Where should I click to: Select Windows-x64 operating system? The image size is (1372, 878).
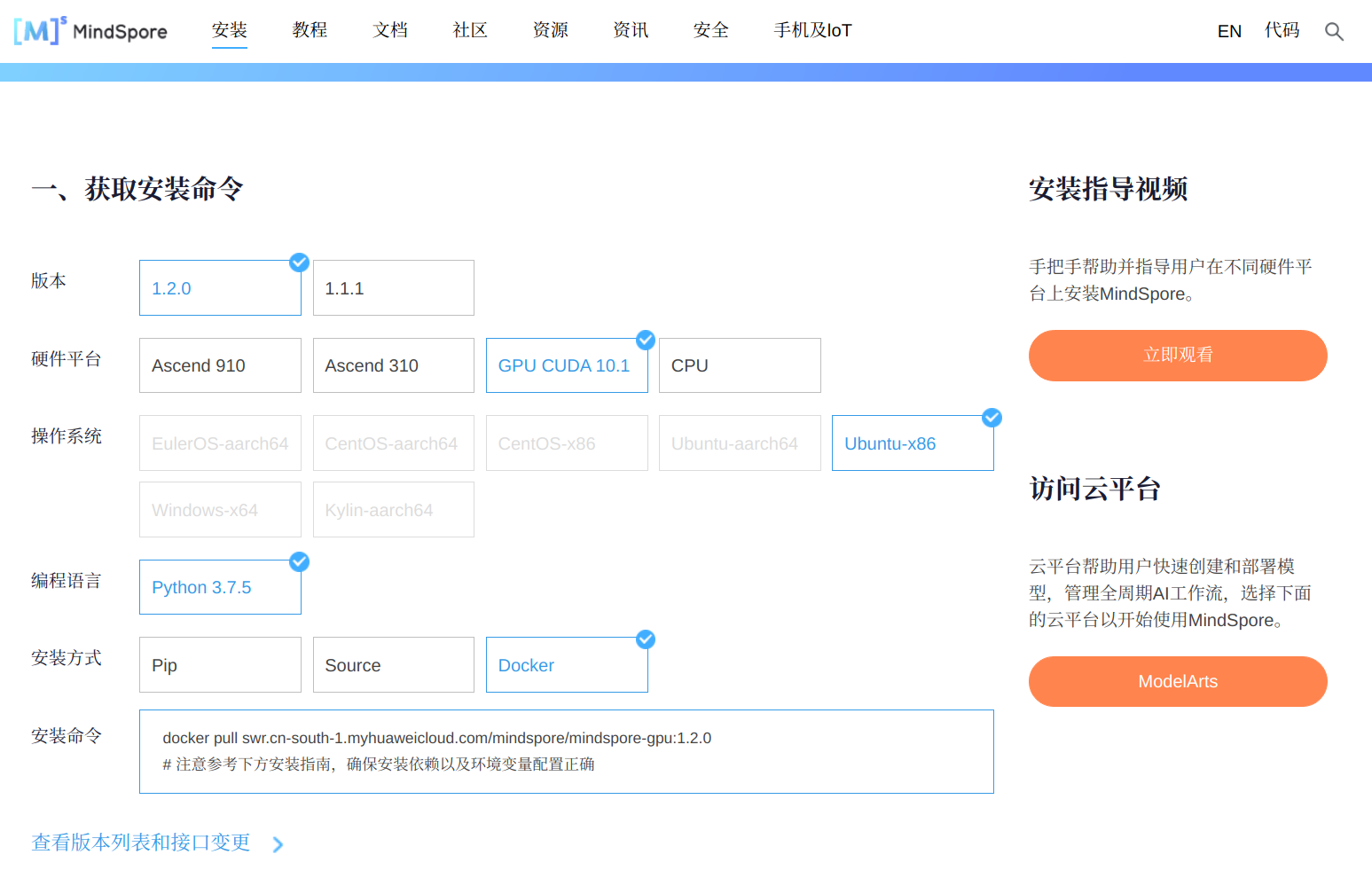point(220,510)
